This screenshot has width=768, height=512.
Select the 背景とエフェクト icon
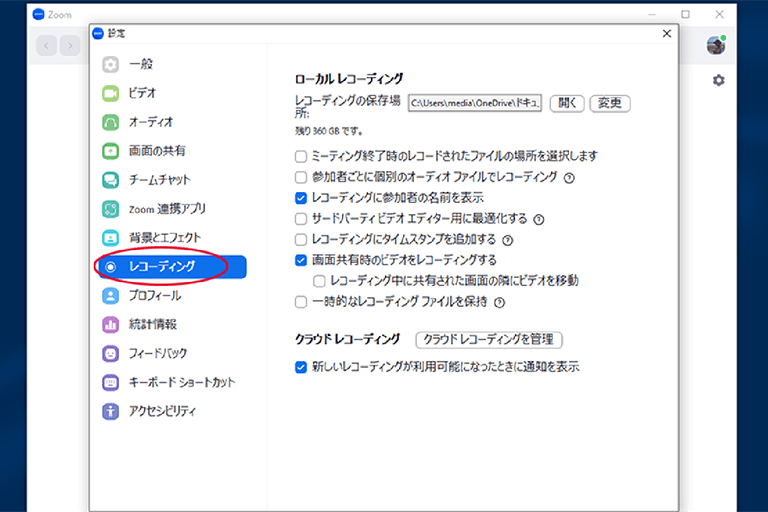[111, 238]
